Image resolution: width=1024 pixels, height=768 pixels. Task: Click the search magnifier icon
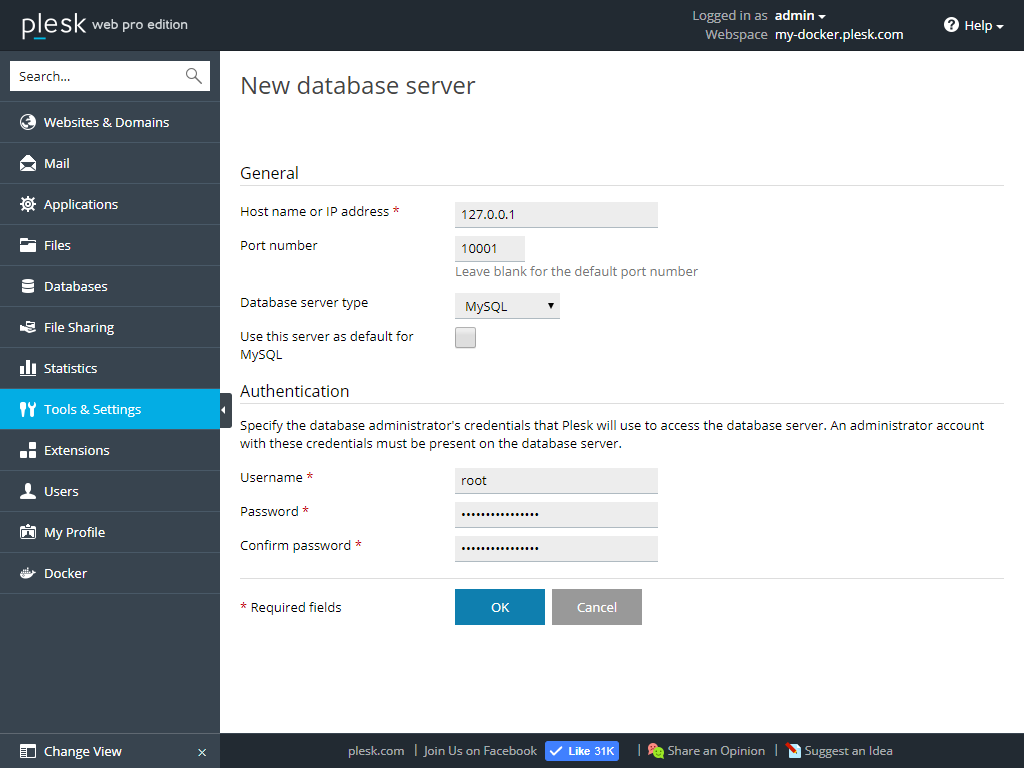click(193, 76)
